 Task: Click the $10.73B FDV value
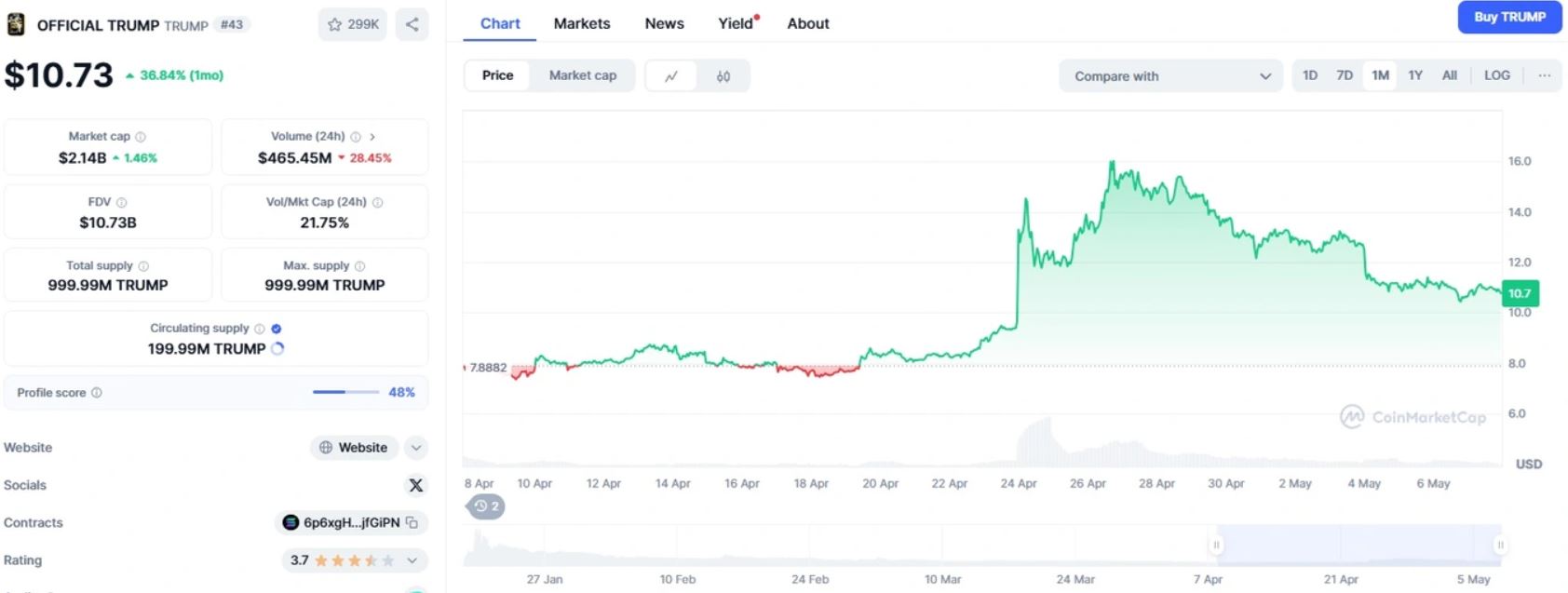click(x=108, y=222)
